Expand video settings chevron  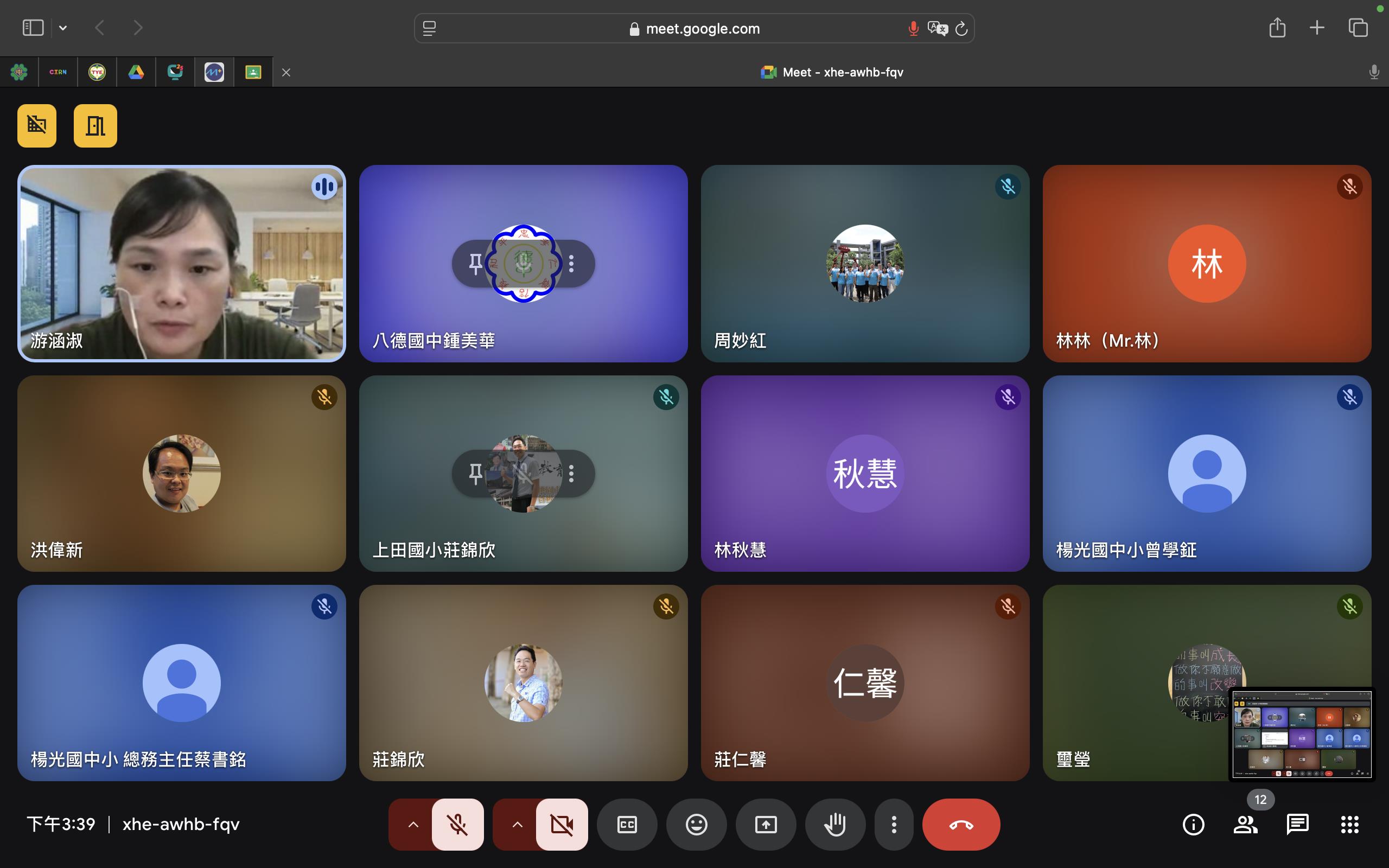517,825
